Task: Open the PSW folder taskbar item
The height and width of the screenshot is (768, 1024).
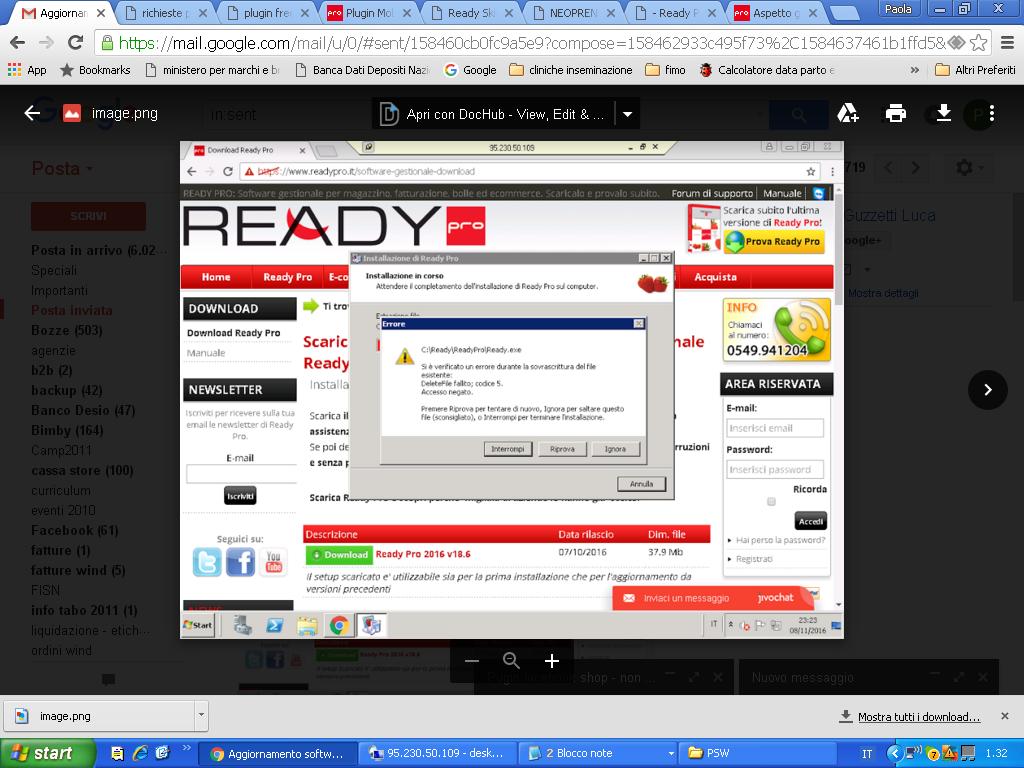Action: pyautogui.click(x=760, y=754)
